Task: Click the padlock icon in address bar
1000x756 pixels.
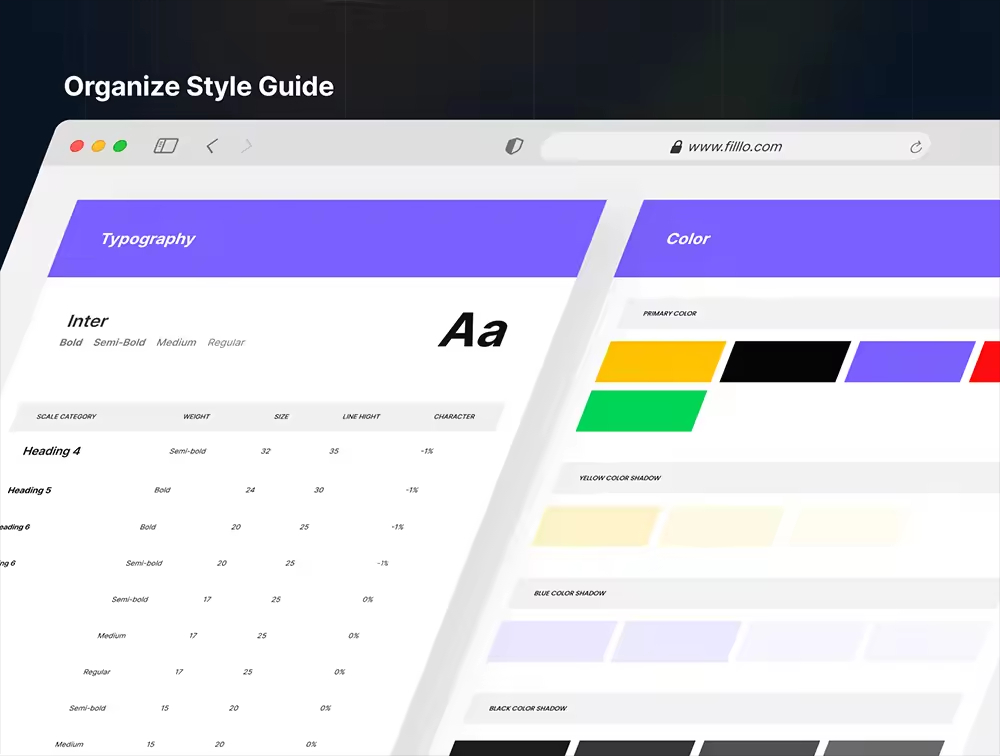Action: pos(677,147)
